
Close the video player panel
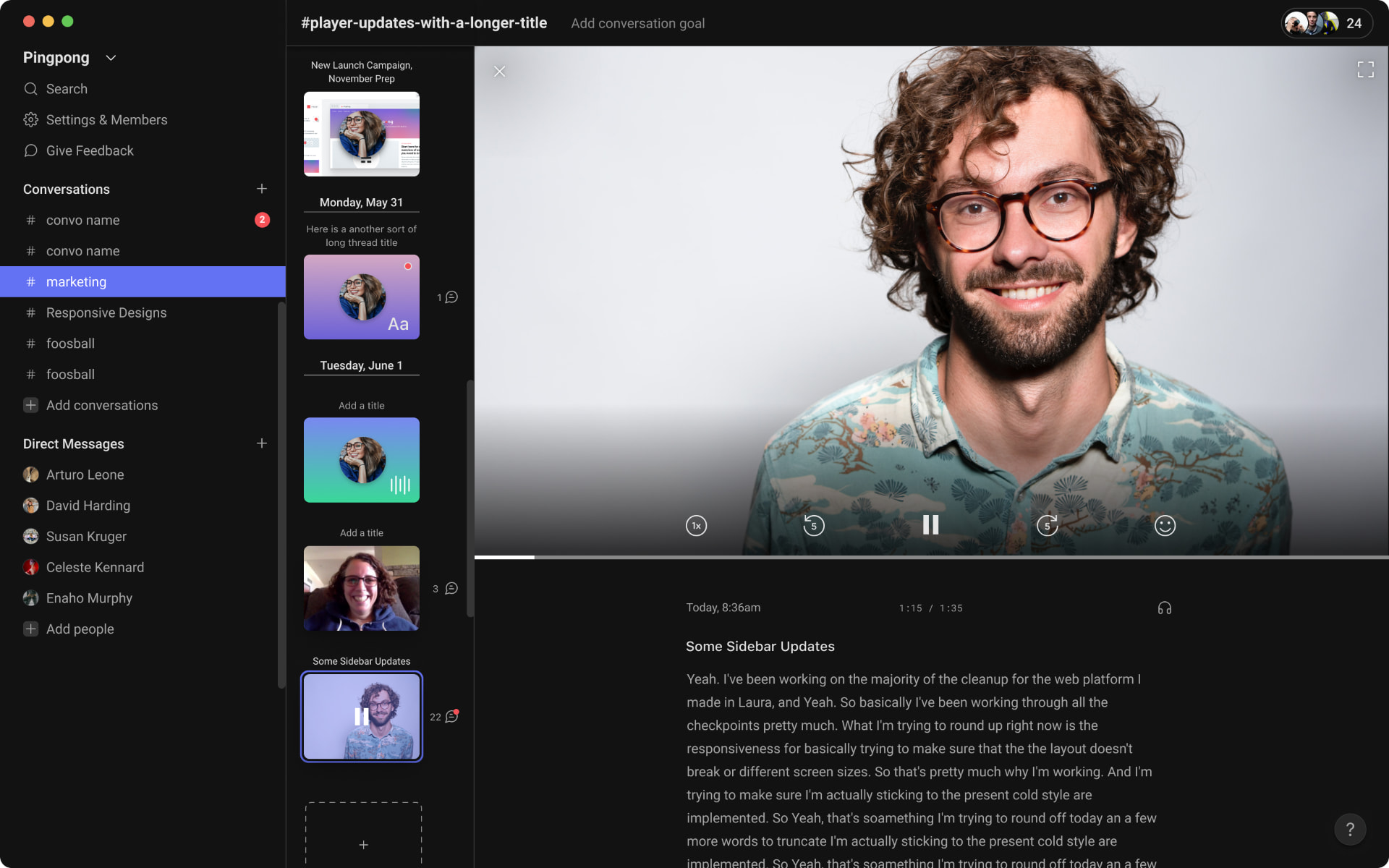[499, 72]
